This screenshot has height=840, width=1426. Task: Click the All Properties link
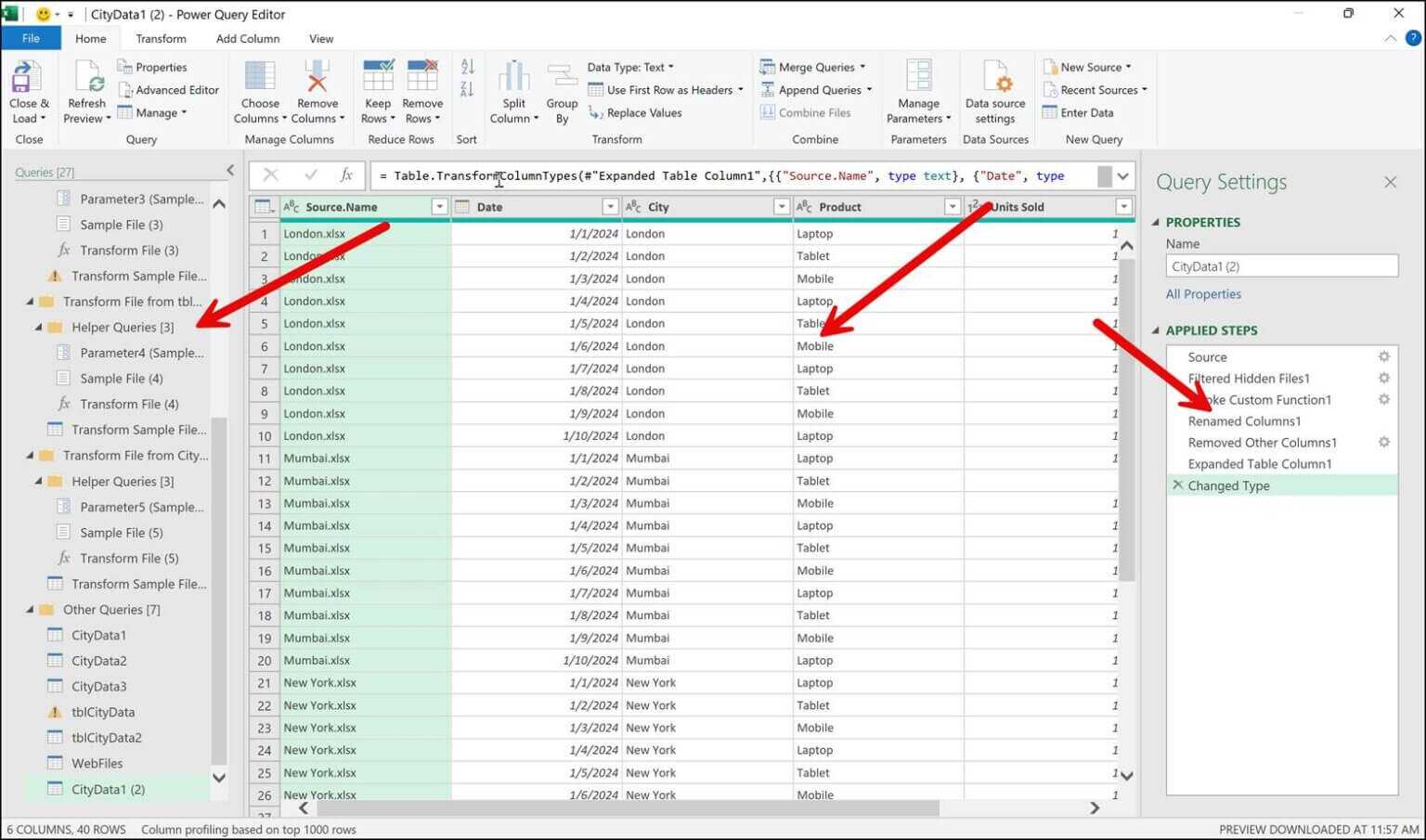coord(1203,293)
